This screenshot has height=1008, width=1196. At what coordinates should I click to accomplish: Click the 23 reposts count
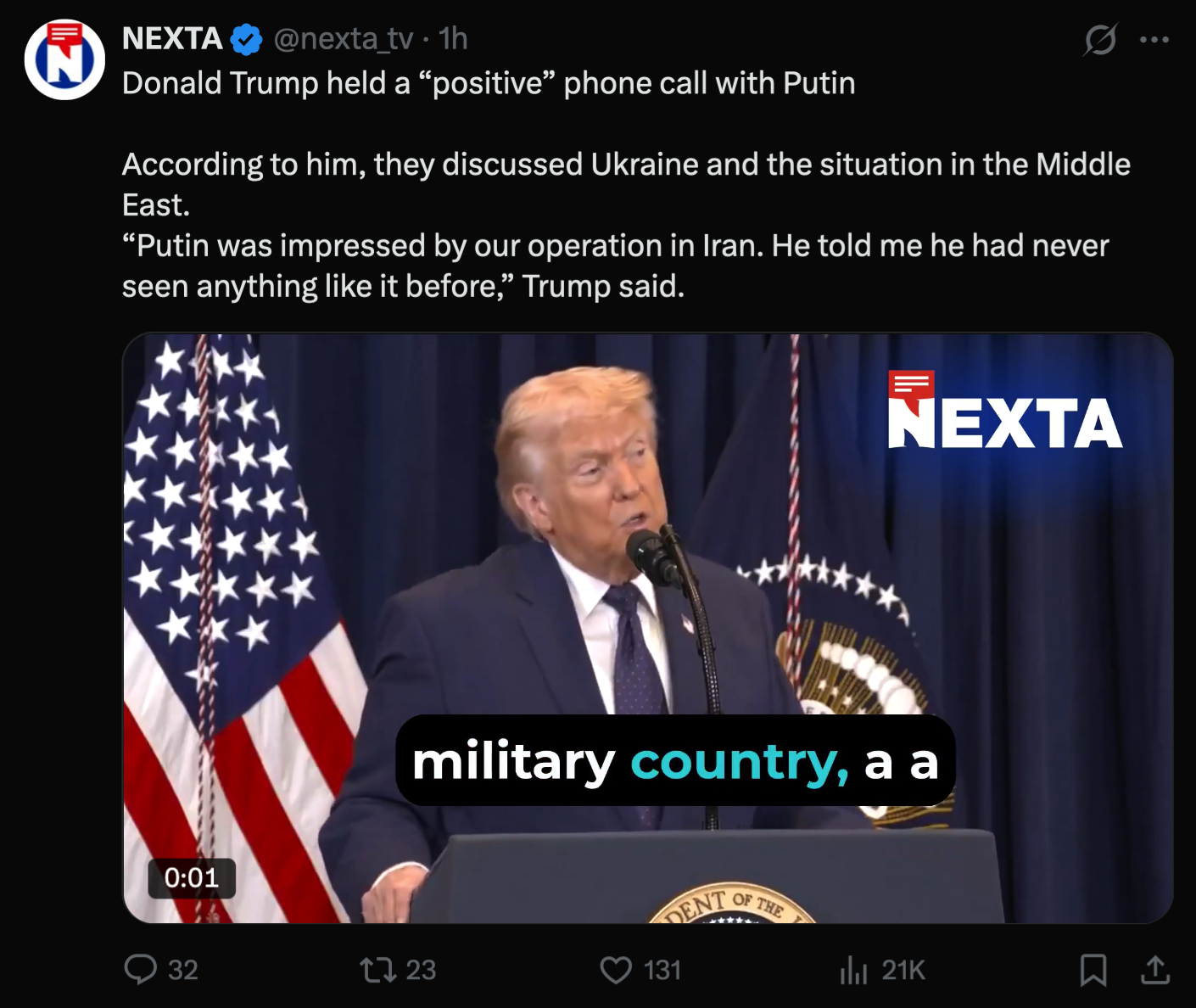click(x=421, y=969)
